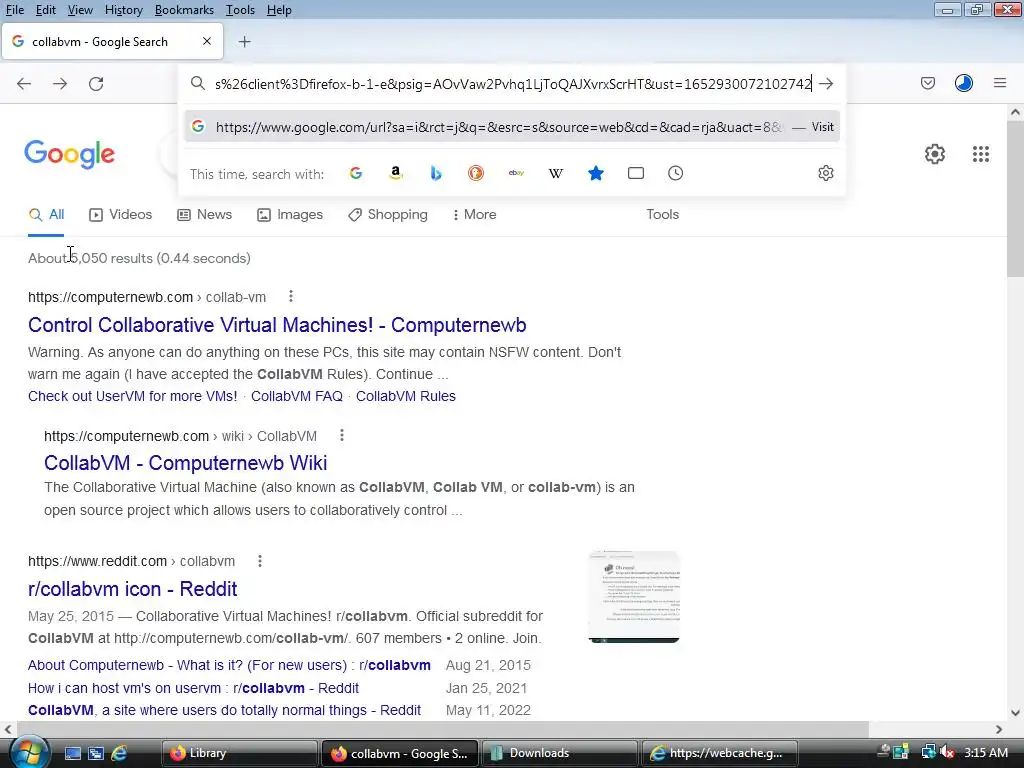Open Google quick settings gear
The height and width of the screenshot is (768, 1024).
click(935, 154)
